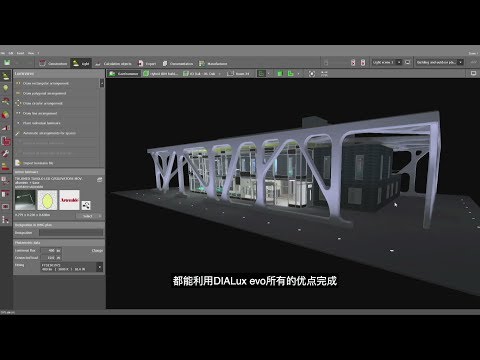Click the Designation input field
Viewport: 480px width, 360px height.
[71, 233]
